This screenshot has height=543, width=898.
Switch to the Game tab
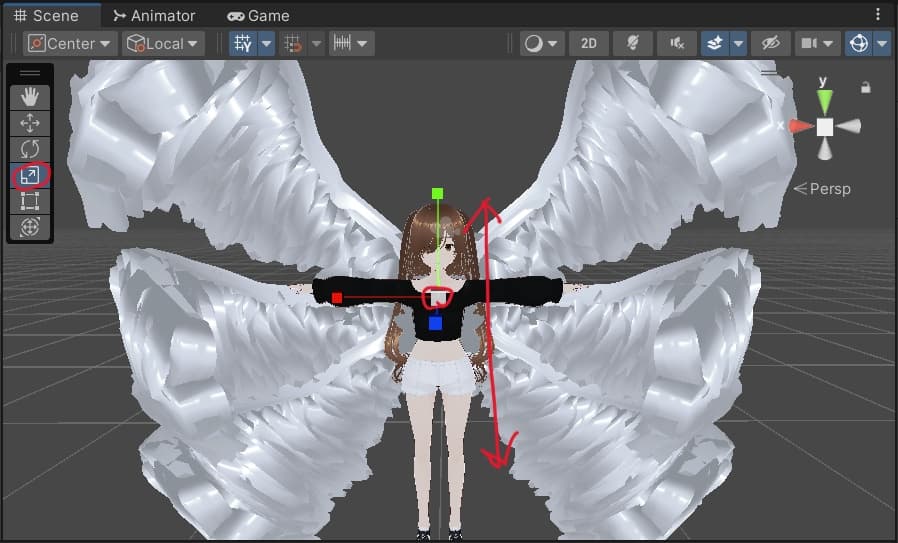[x=258, y=16]
